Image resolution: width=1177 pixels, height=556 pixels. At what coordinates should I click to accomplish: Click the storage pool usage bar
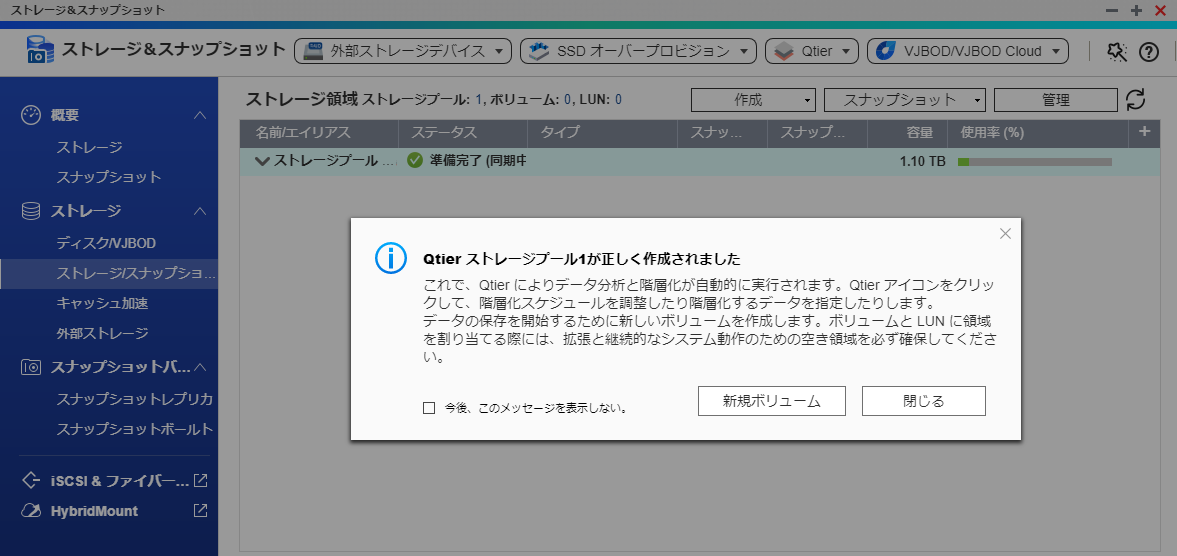pyautogui.click(x=1034, y=161)
